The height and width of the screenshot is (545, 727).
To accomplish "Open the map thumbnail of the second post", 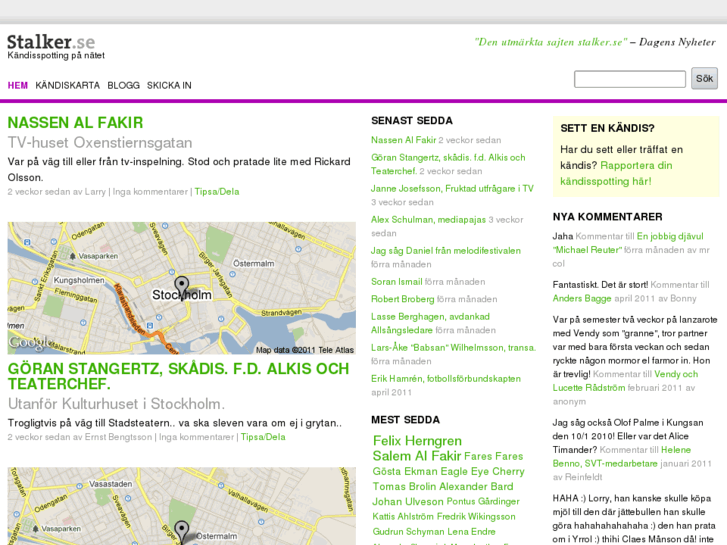I will click(182, 506).
